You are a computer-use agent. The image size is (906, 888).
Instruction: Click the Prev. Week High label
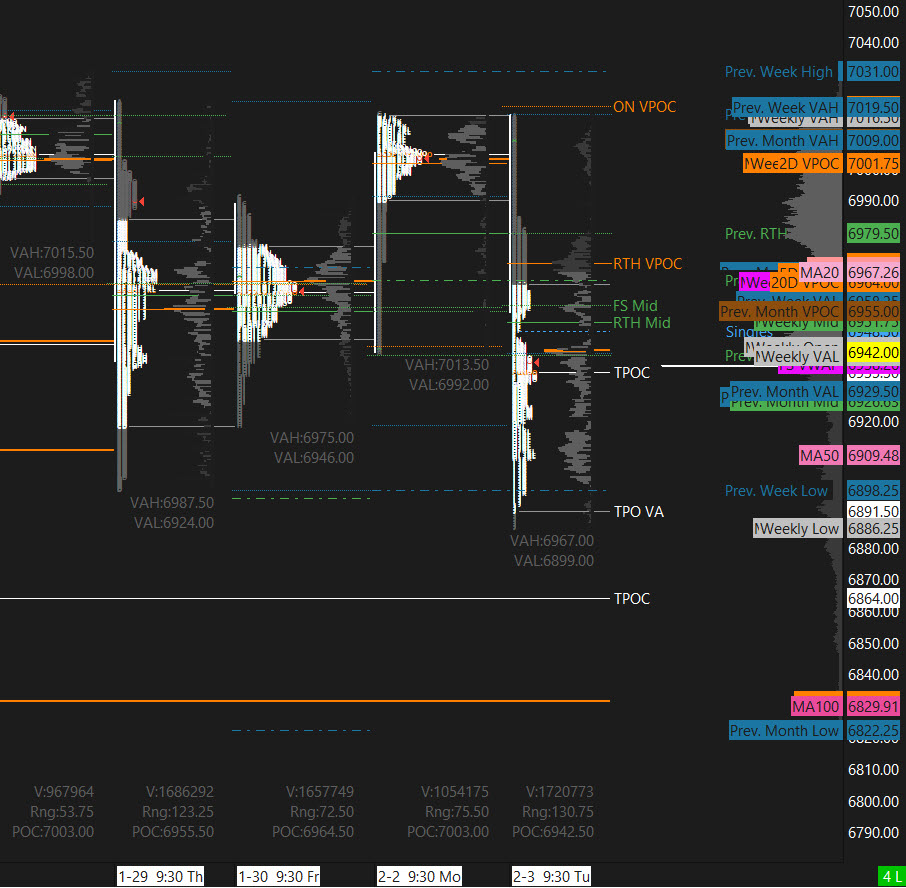click(778, 72)
